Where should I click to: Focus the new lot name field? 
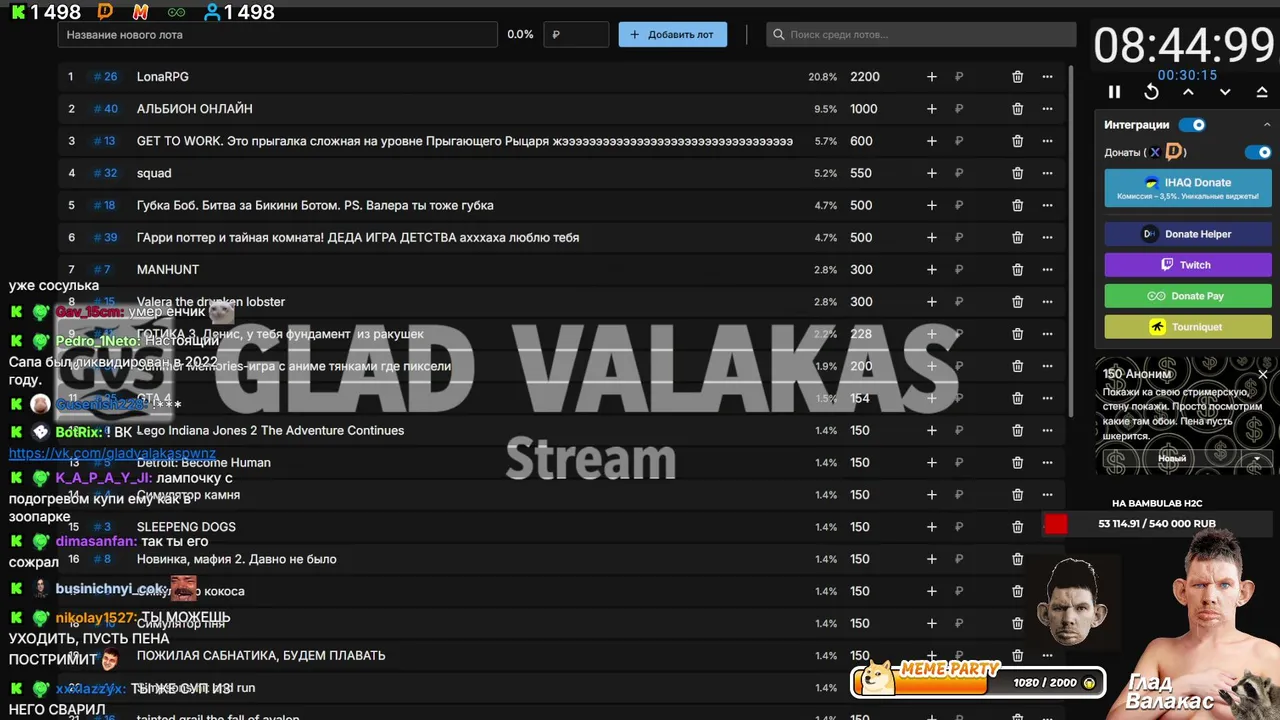[x=278, y=34]
